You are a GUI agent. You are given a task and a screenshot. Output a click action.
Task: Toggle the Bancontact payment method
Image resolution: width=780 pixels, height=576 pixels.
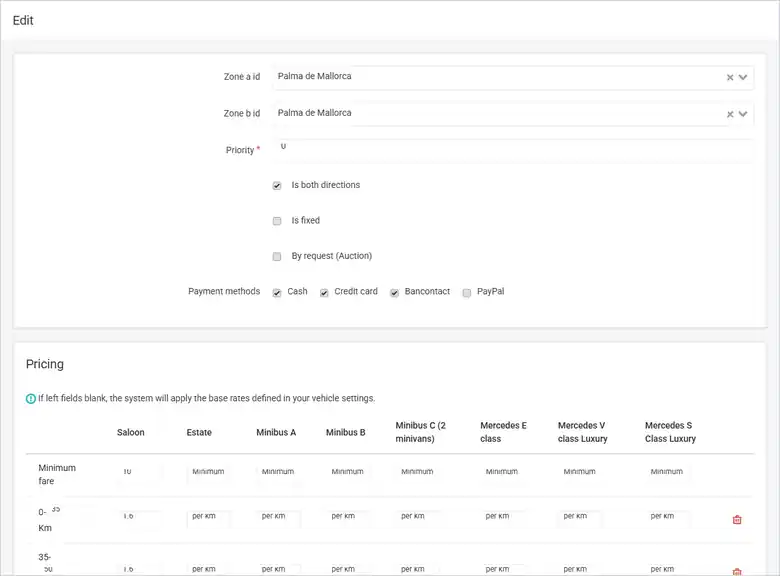[394, 292]
